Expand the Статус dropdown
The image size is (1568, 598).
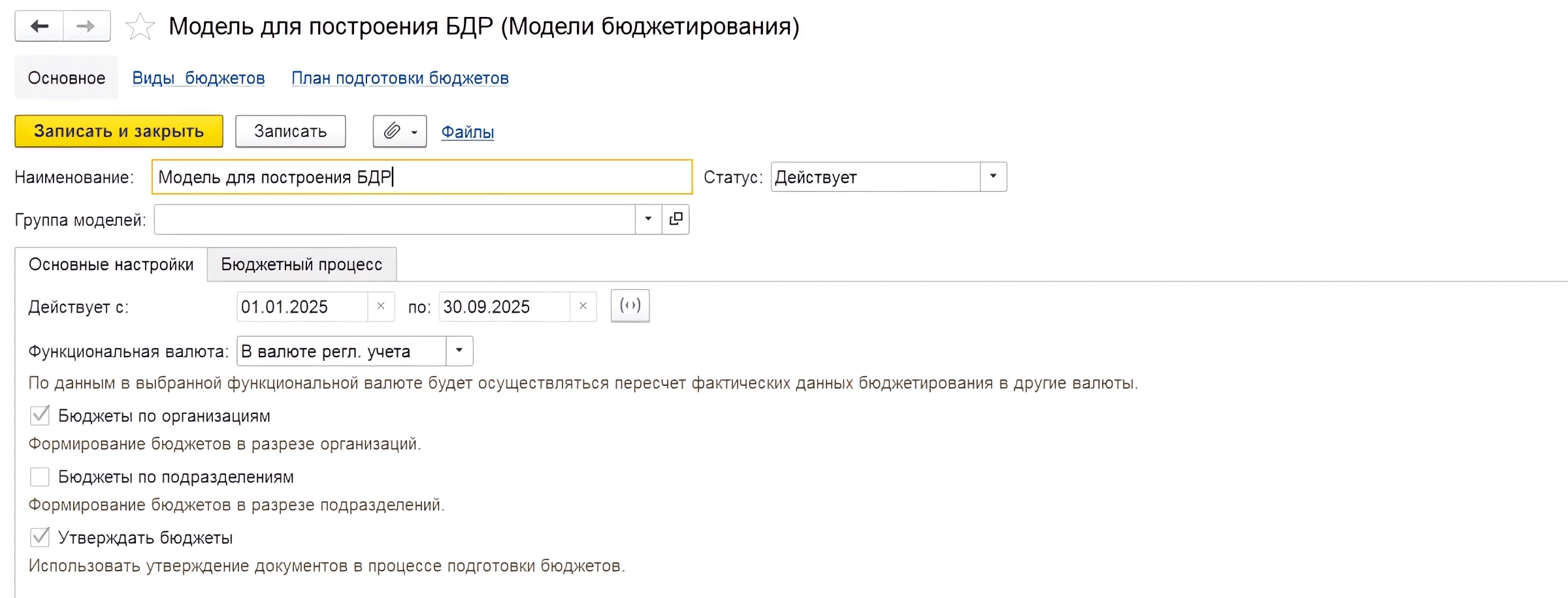[993, 177]
